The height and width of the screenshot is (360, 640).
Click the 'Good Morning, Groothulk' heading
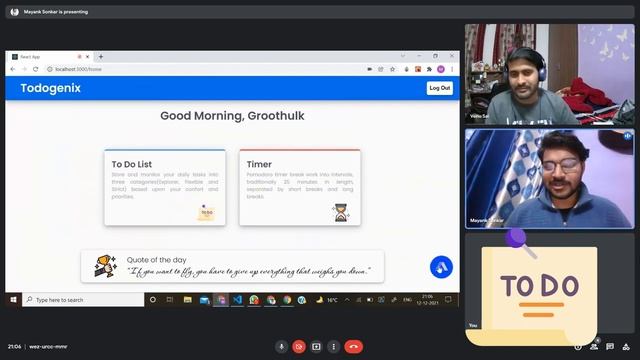point(232,116)
